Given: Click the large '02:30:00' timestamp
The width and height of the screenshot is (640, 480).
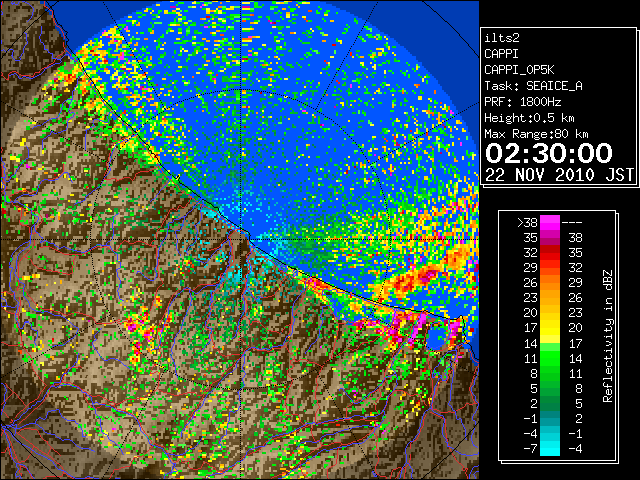Looking at the screenshot, I should click(x=549, y=153).
